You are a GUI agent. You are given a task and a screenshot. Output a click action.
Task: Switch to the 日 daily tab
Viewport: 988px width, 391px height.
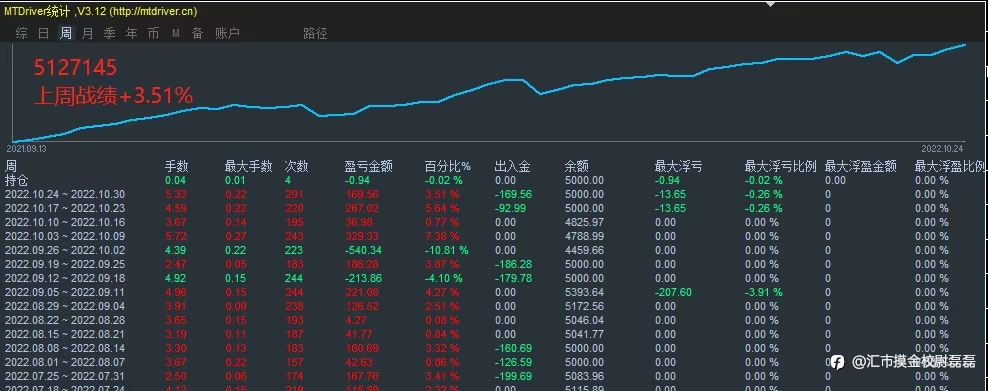point(43,33)
